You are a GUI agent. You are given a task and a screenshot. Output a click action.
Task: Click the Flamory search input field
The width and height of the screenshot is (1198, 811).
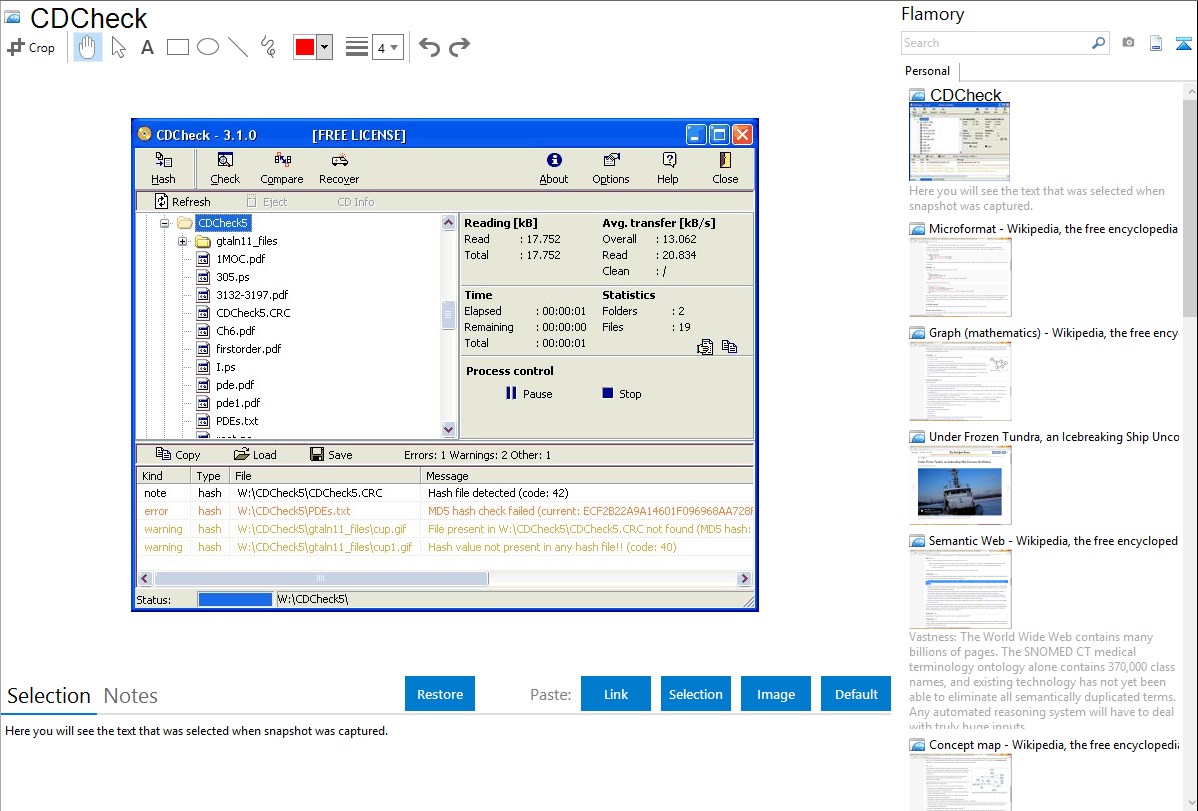point(995,43)
